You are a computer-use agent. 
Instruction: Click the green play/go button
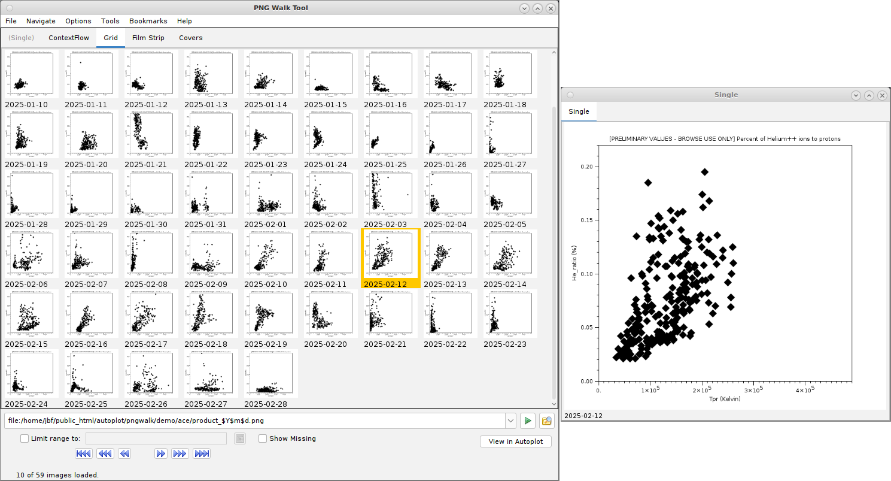(x=528, y=421)
